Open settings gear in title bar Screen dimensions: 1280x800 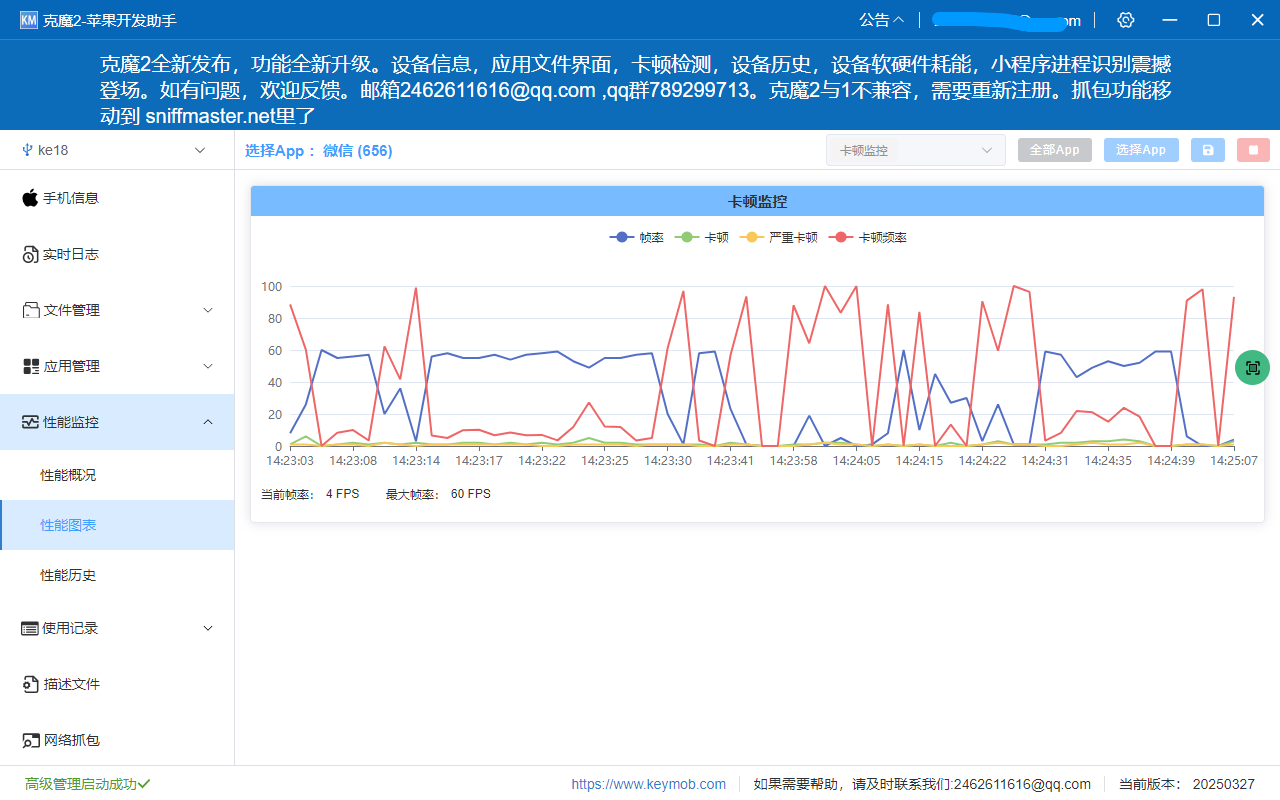1126,20
